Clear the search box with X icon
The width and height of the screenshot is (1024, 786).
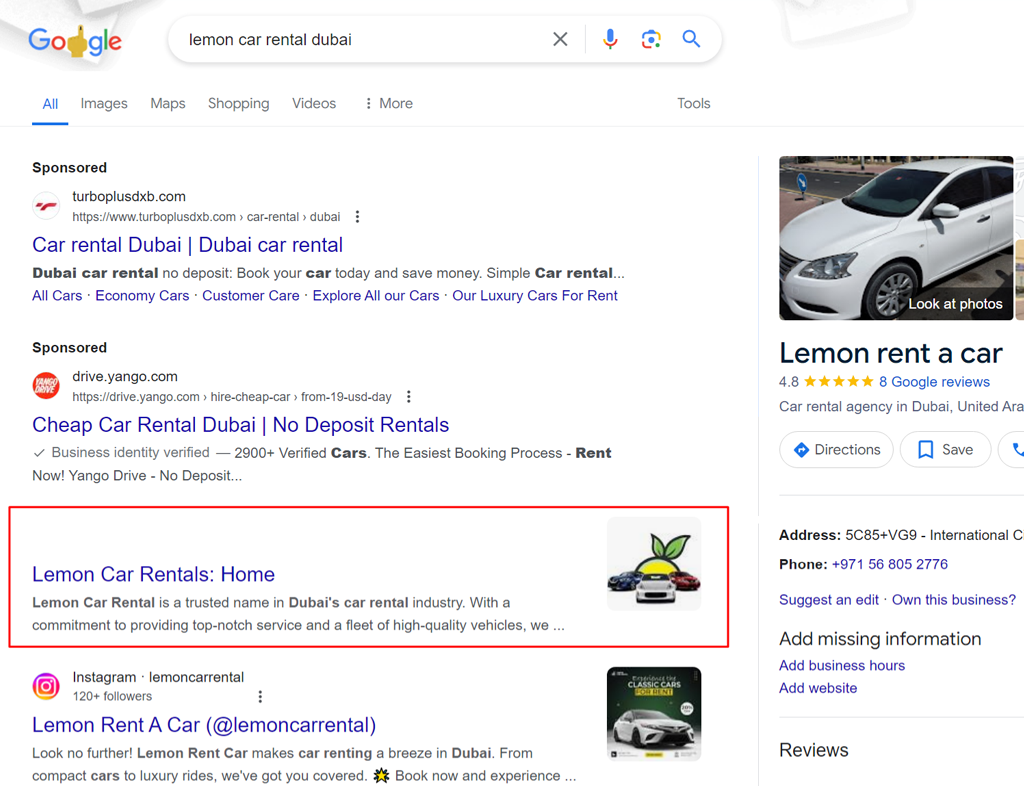tap(560, 39)
